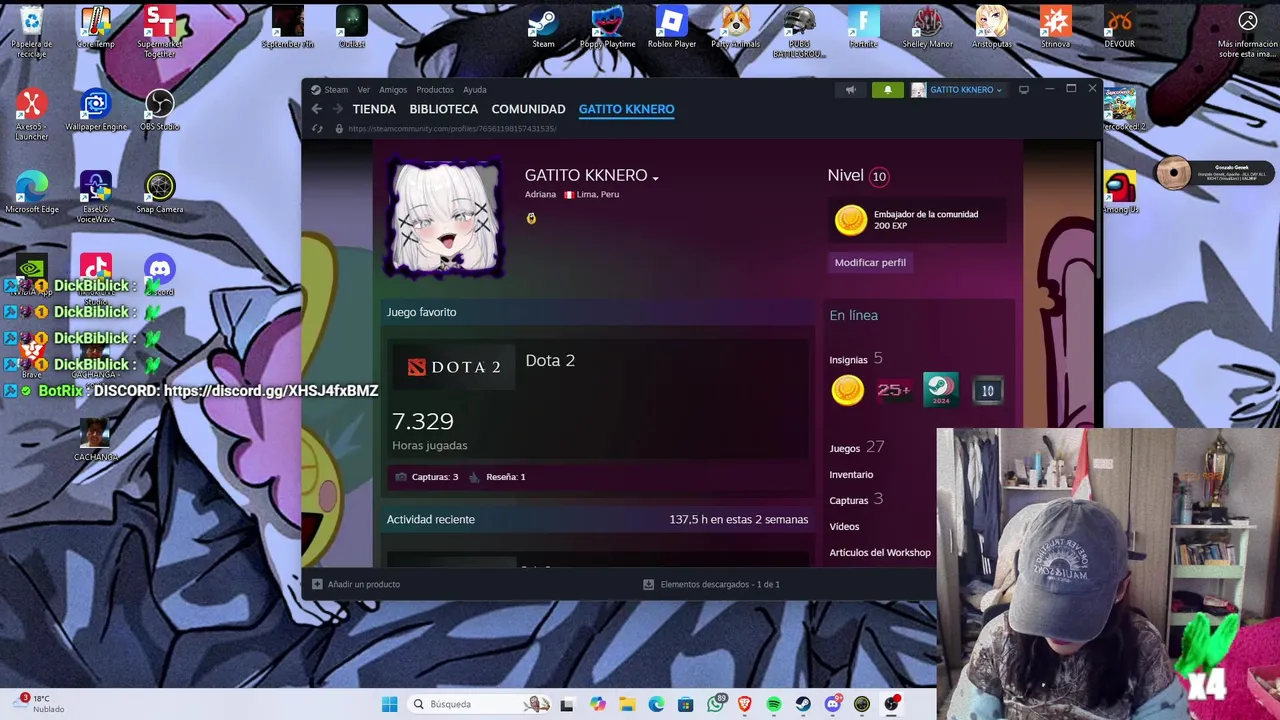Click the taskbar Búsqueda search box
Image resolution: width=1280 pixels, height=720 pixels.
click(481, 704)
